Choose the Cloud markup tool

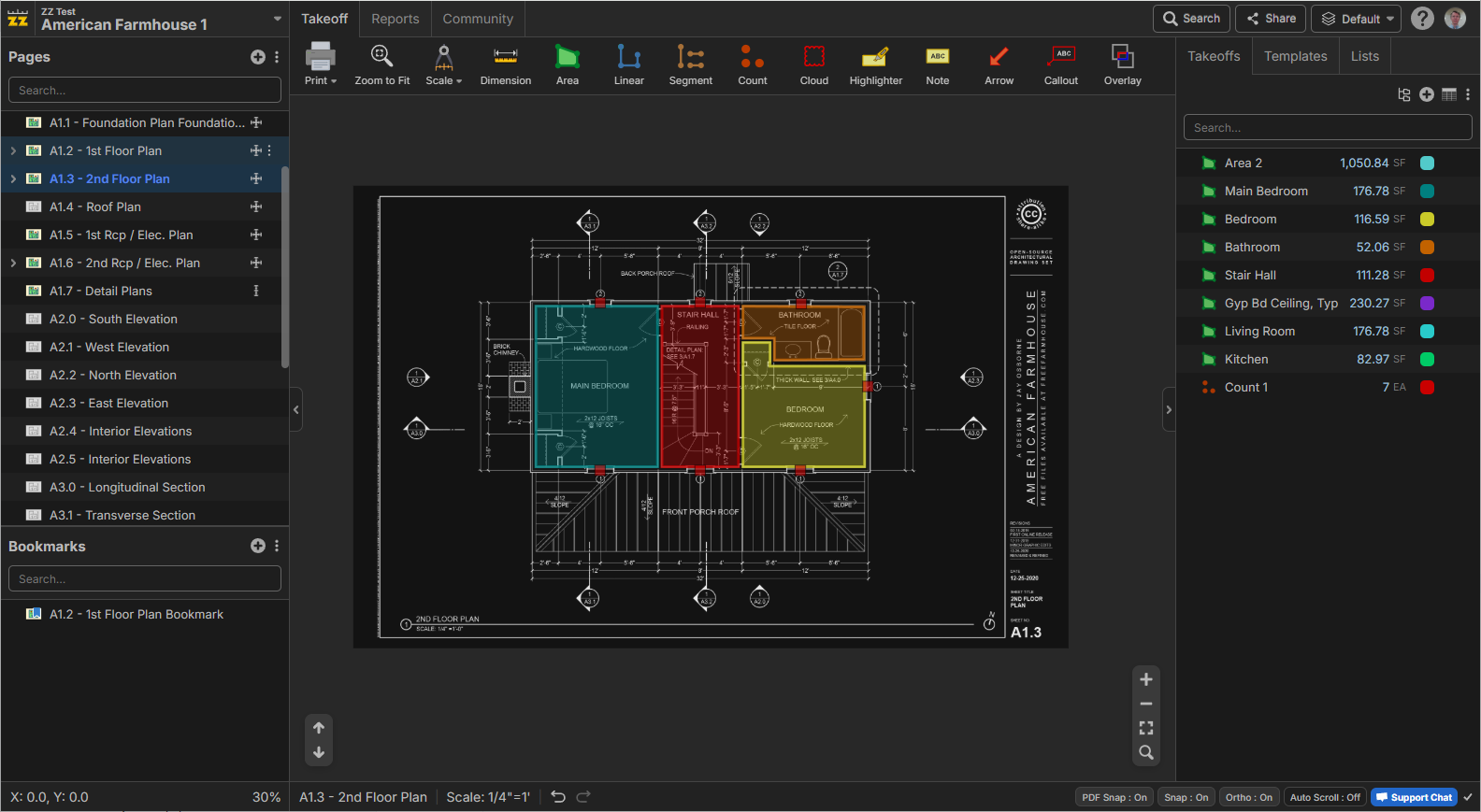[813, 64]
